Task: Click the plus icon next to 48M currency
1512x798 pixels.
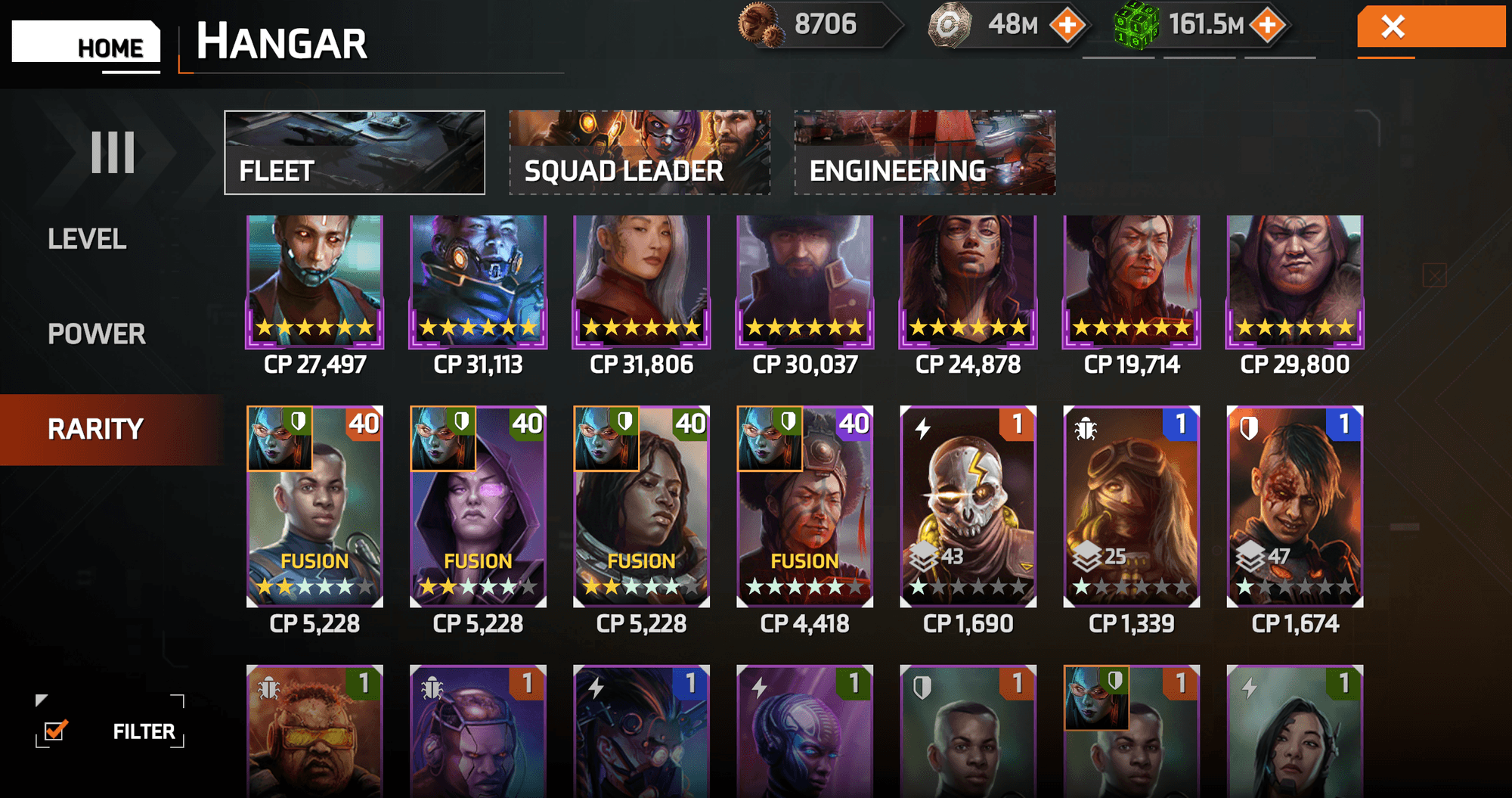Action: pyautogui.click(x=1067, y=25)
